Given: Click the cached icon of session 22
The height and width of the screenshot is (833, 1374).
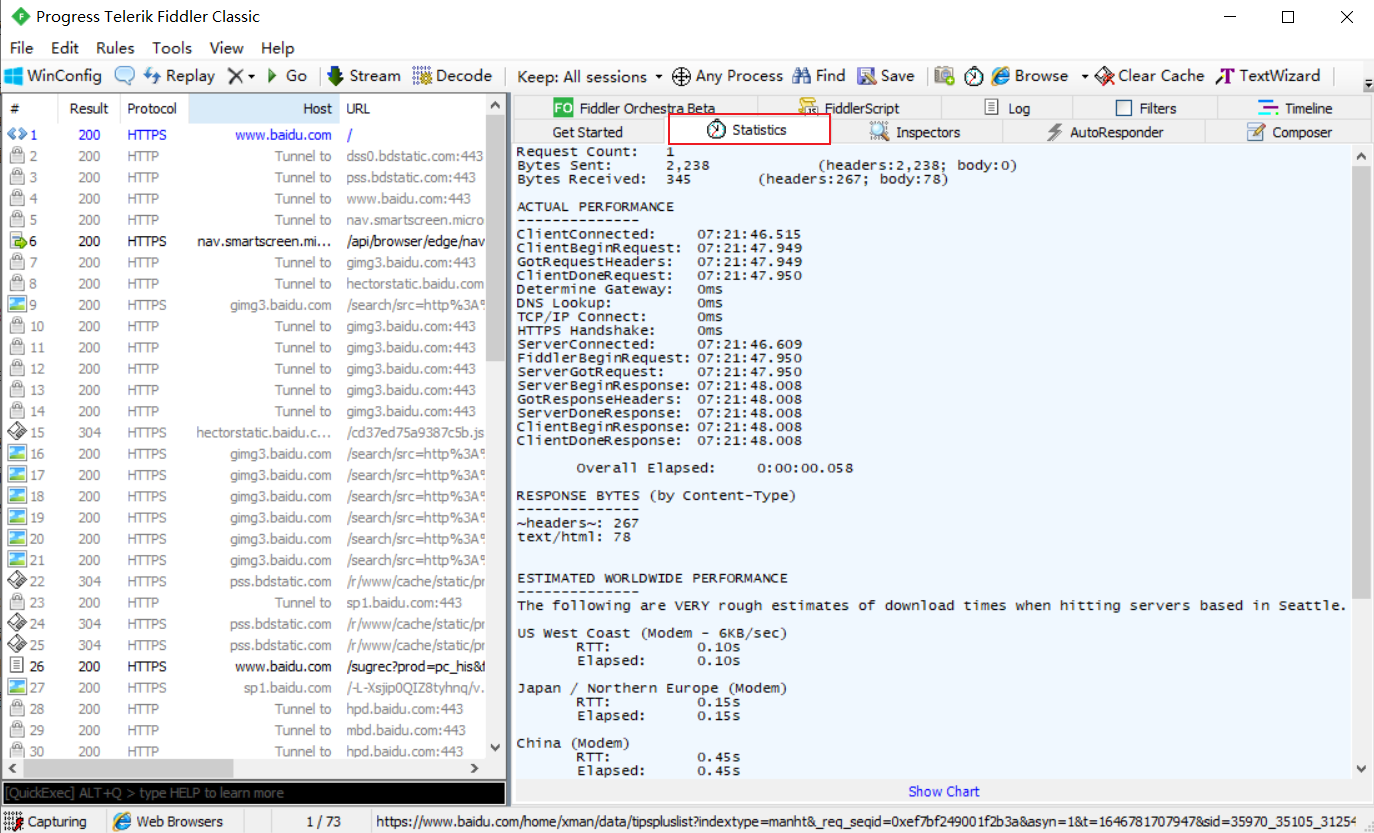Looking at the screenshot, I should click(17, 581).
